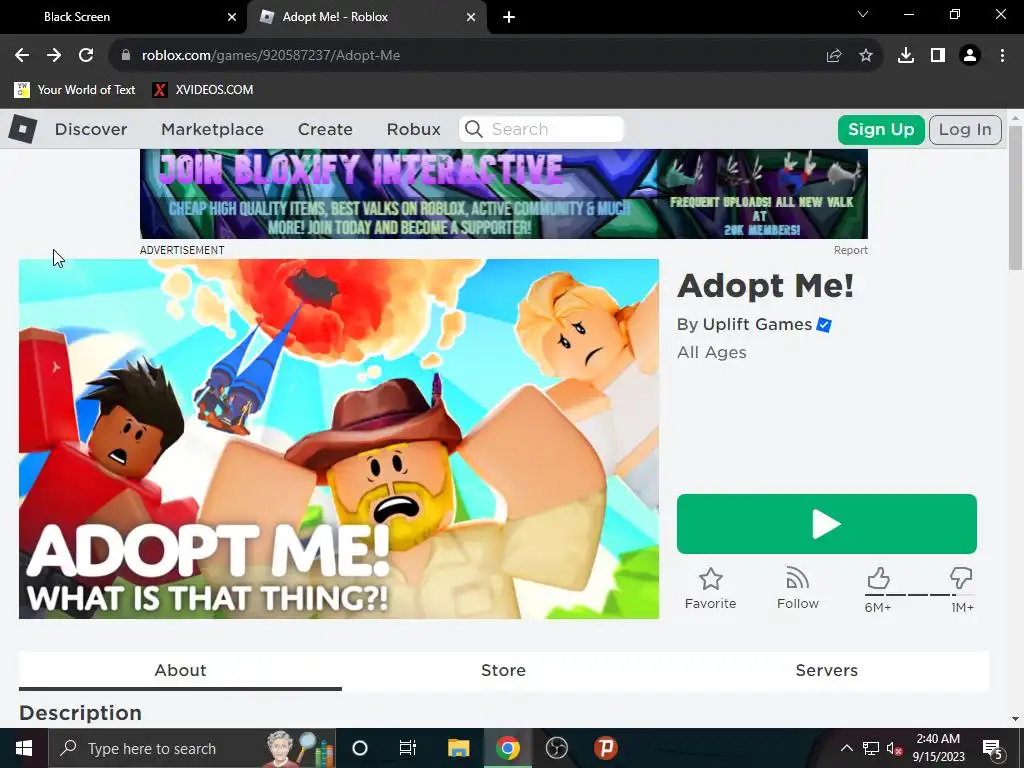Open Chrome downloads icon
The height and width of the screenshot is (768, 1024).
point(906,56)
